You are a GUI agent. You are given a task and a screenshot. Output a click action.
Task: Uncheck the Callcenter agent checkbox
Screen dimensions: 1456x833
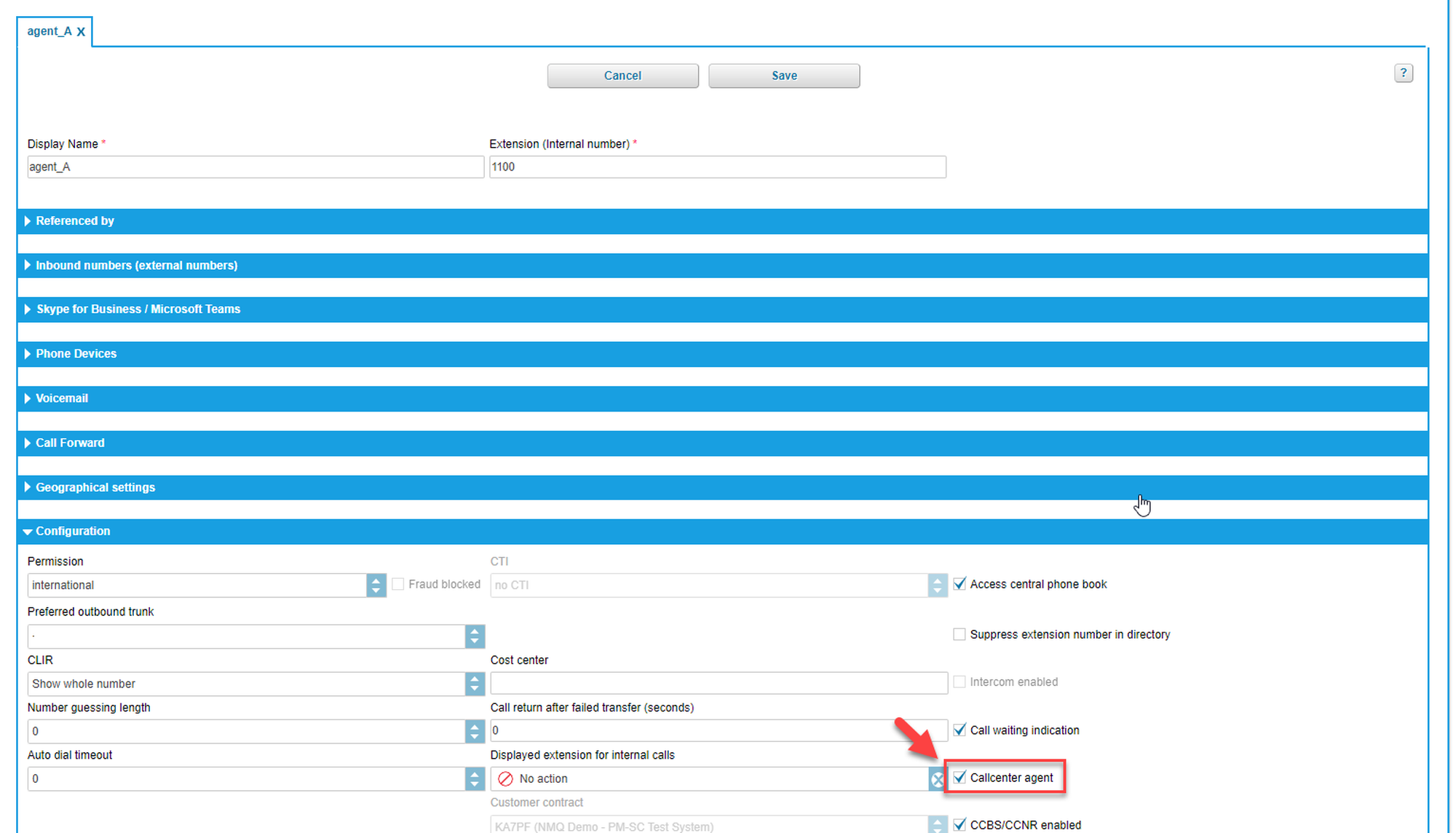(x=960, y=778)
